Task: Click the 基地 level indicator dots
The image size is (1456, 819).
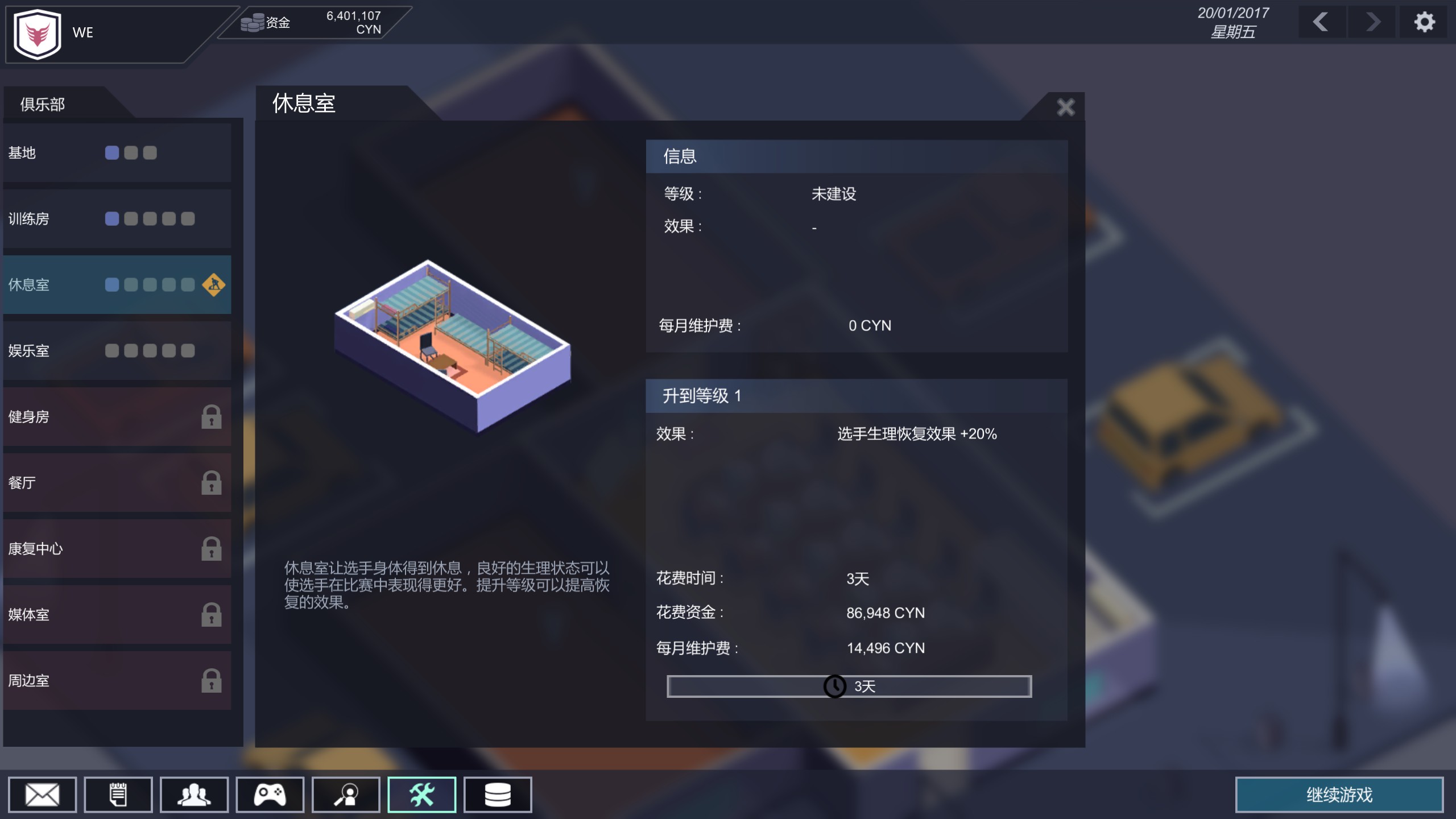Action: (131, 152)
